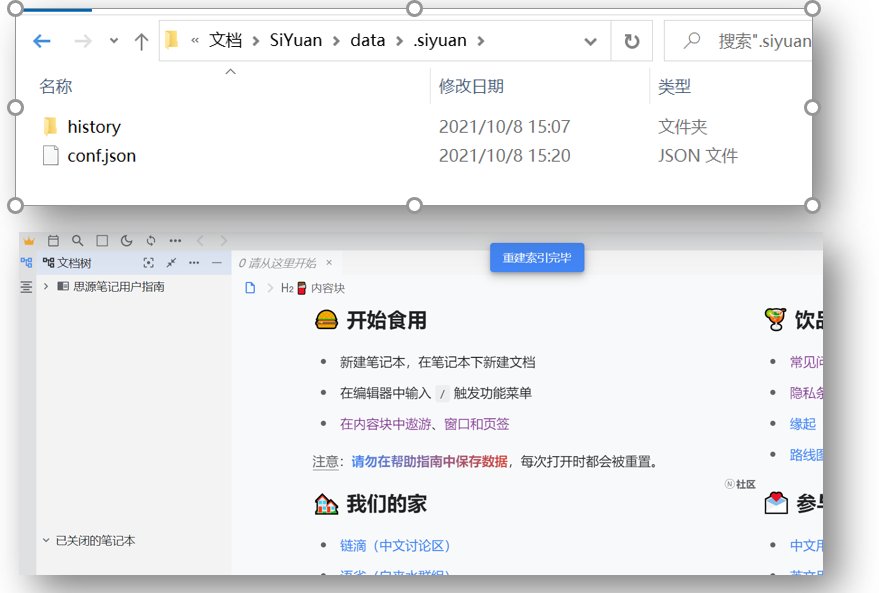
Task: Click the conf.json file icon
Action: tap(50, 155)
